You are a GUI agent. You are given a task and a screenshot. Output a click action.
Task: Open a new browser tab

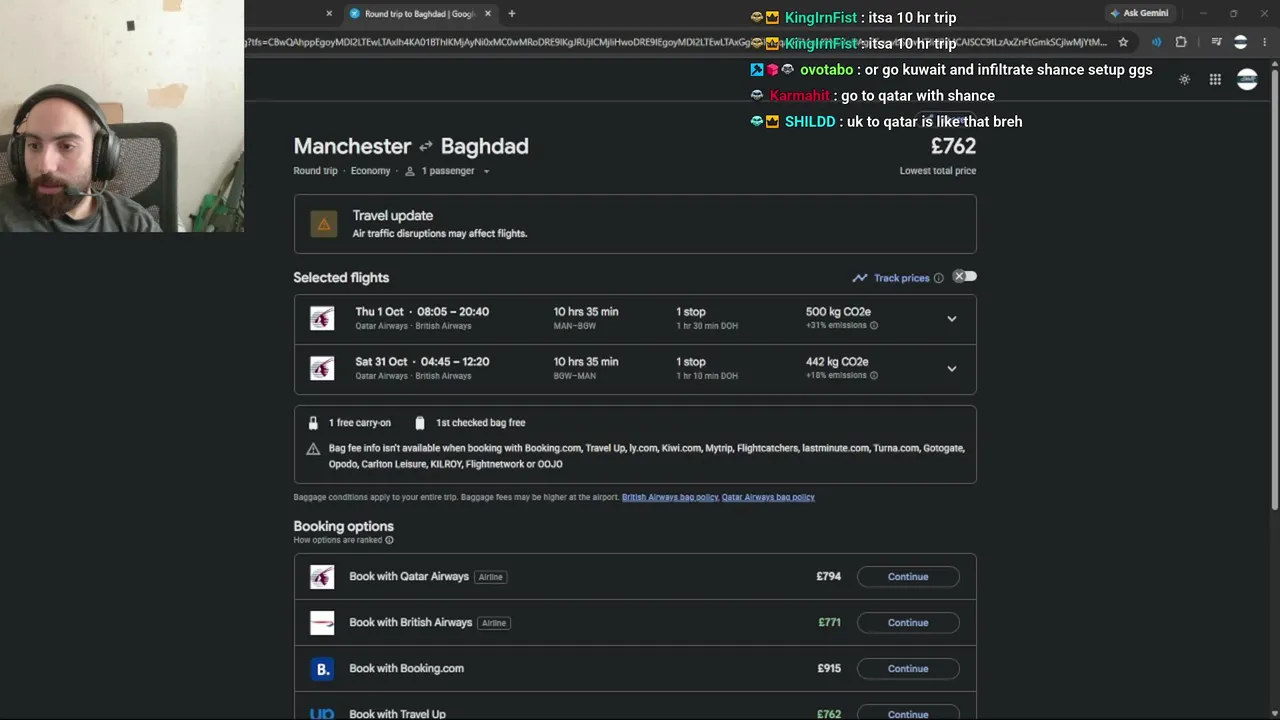click(512, 13)
